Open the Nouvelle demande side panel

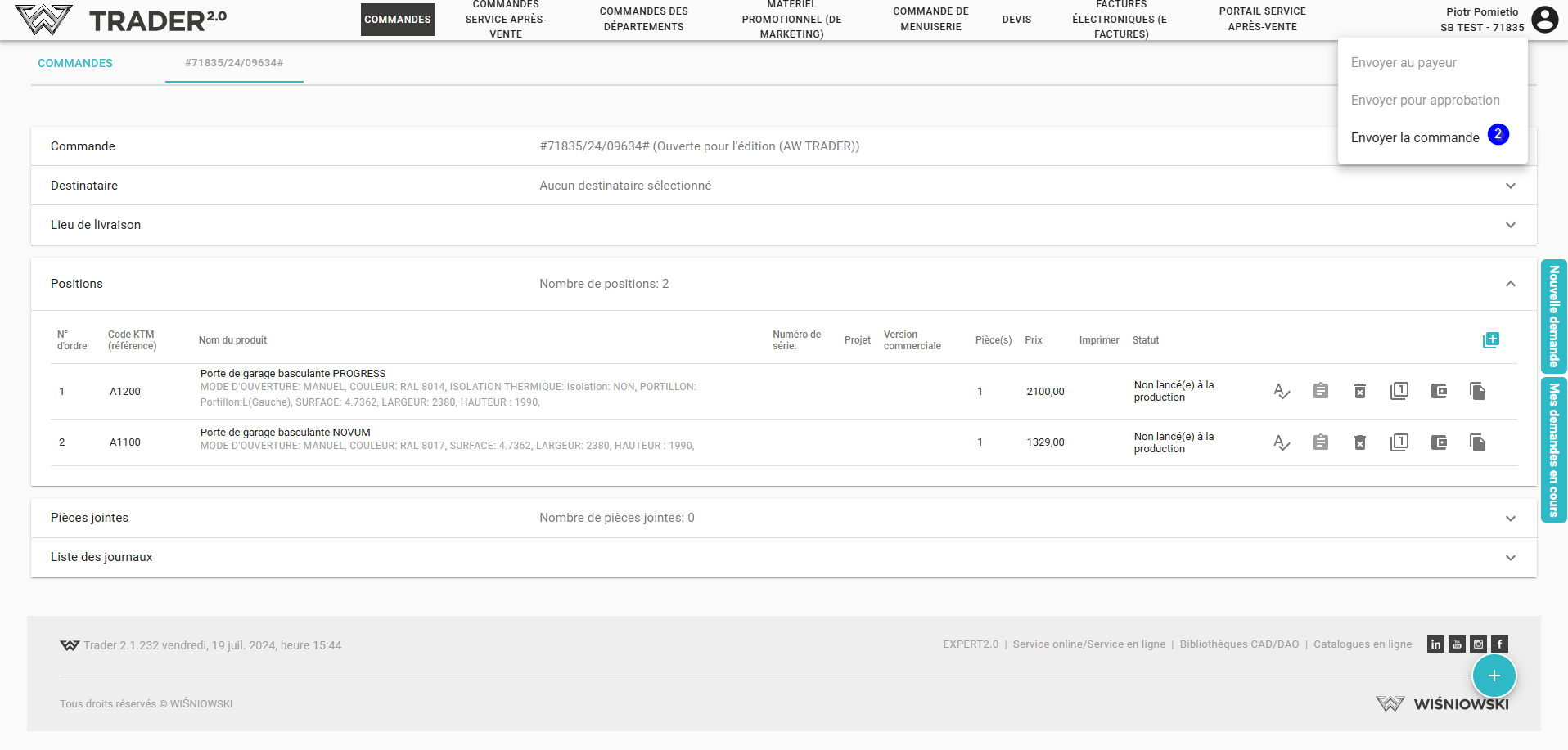[x=1553, y=317]
